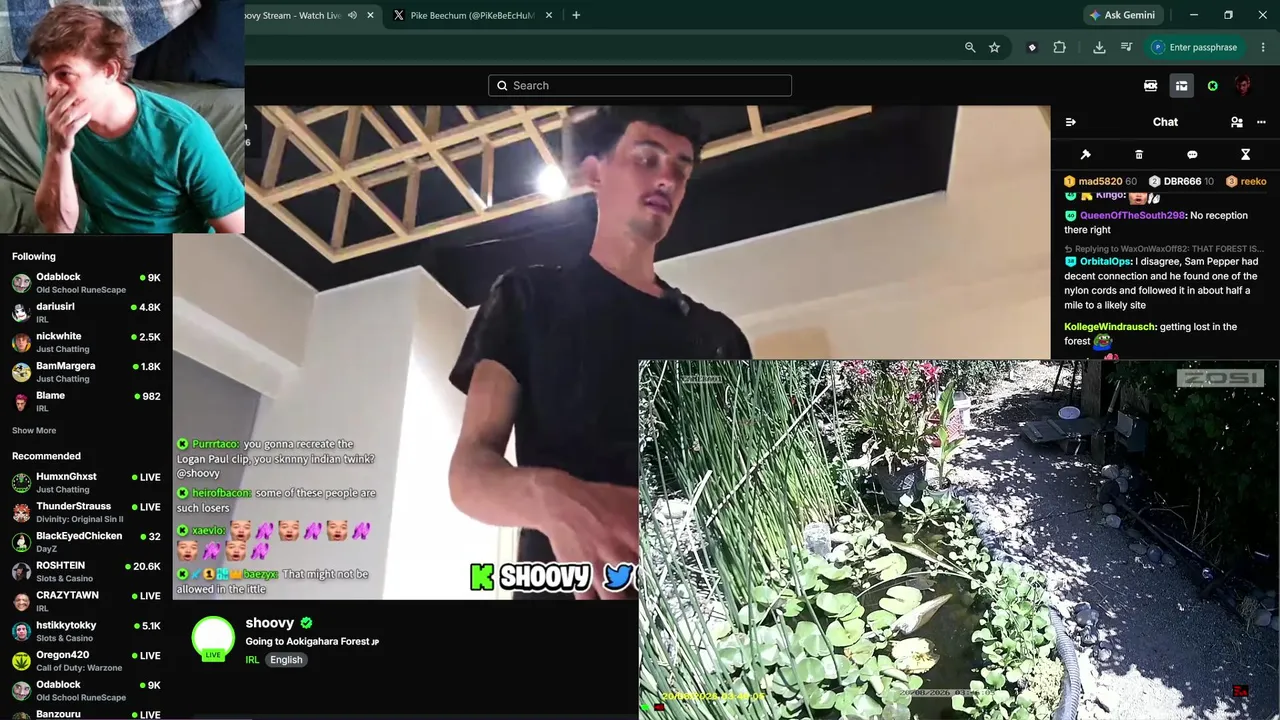The image size is (1280, 720).
Task: Collapse the chat panel with arrow icon
Action: coord(1071,122)
